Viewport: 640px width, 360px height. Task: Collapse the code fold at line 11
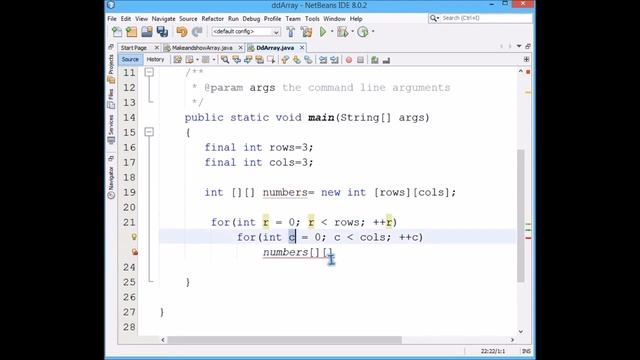[x=149, y=72]
